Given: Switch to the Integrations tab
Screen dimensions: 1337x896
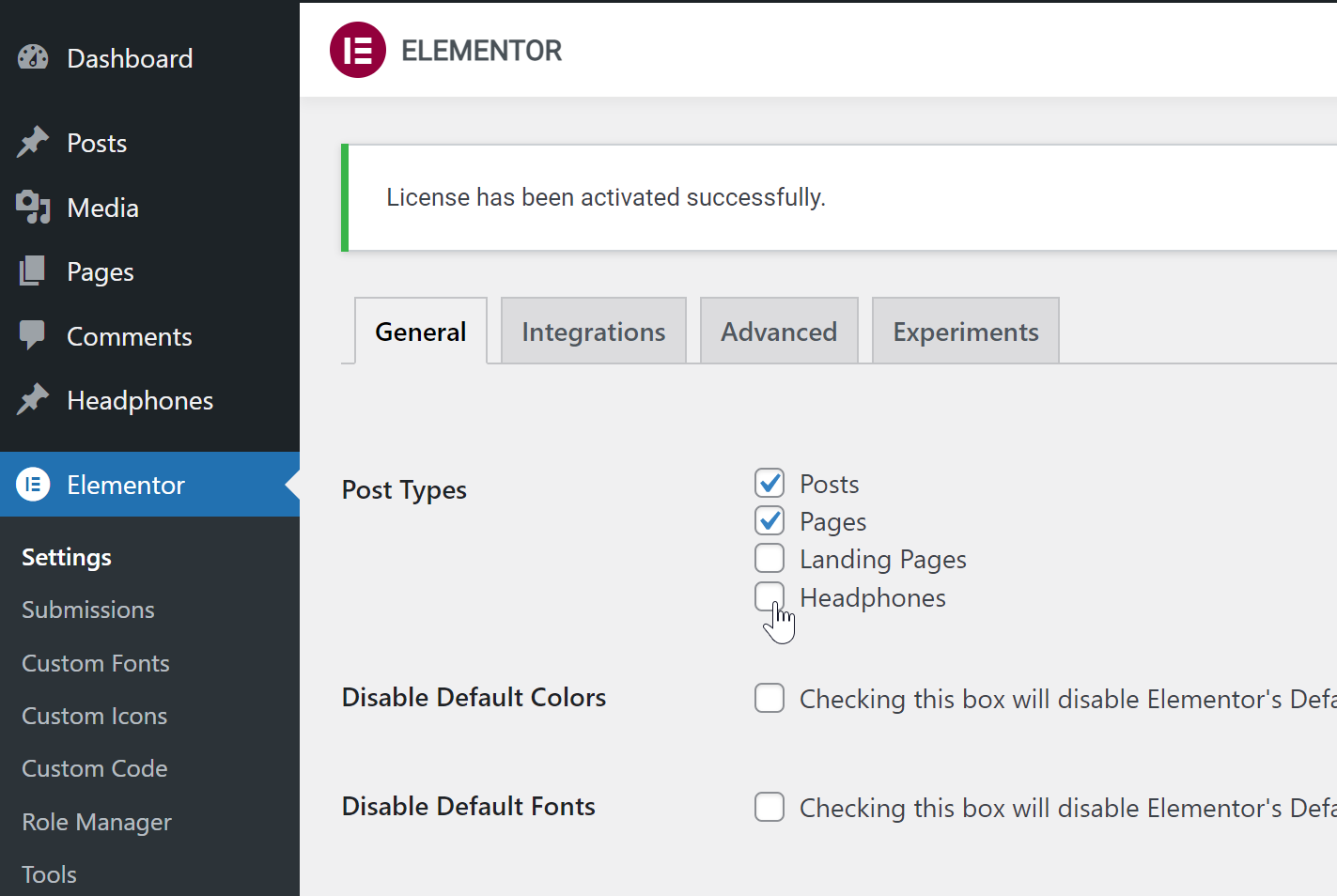Looking at the screenshot, I should tap(594, 331).
